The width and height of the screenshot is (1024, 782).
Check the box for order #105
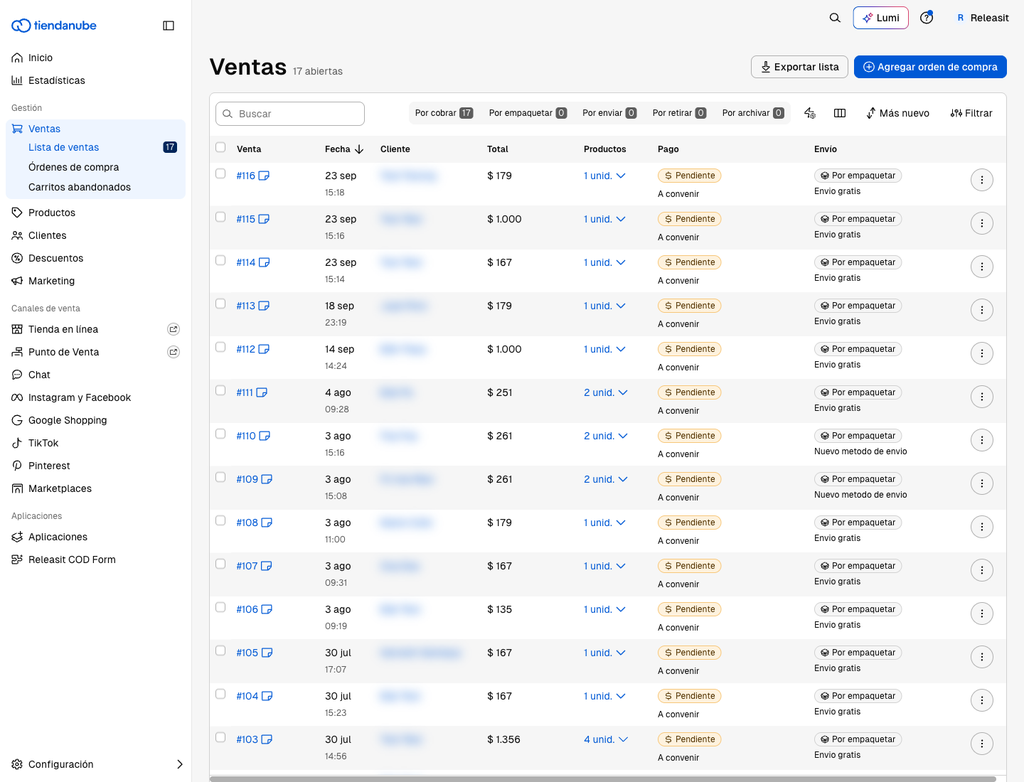pyautogui.click(x=221, y=651)
